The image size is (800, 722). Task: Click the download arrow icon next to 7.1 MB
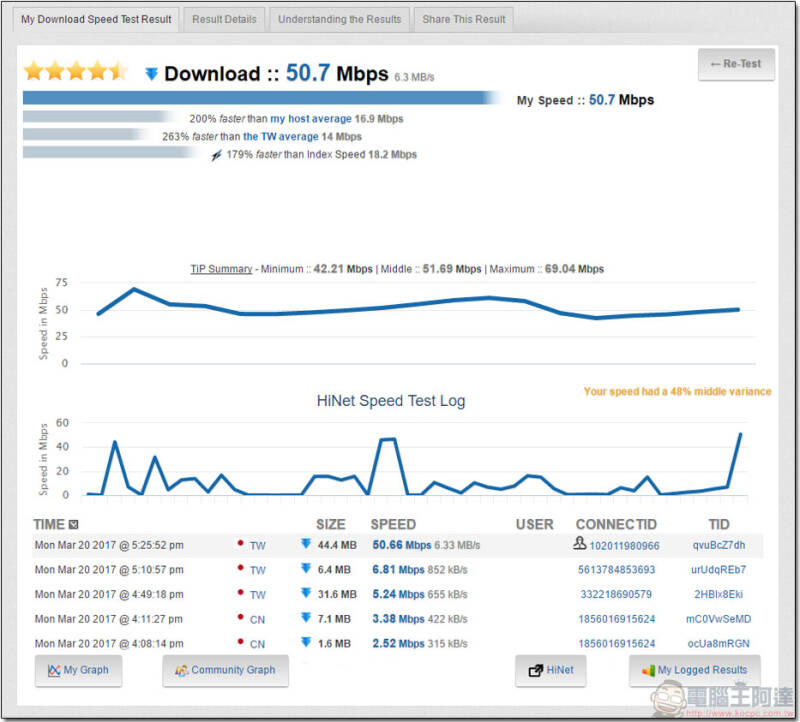pyautogui.click(x=306, y=617)
